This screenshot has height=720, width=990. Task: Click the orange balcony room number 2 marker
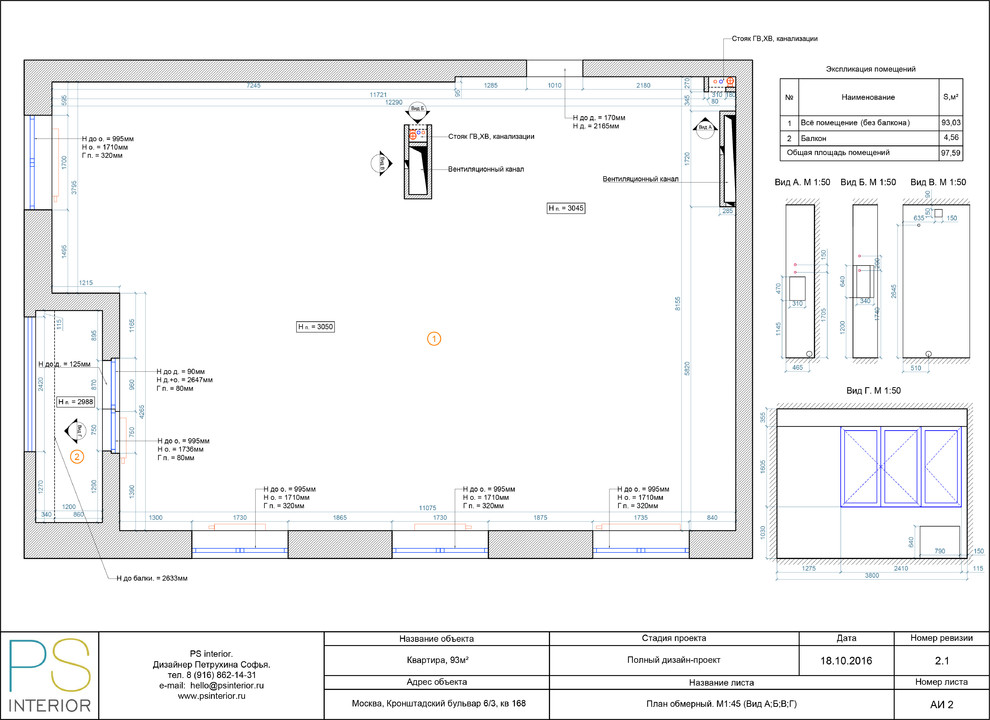coord(77,457)
